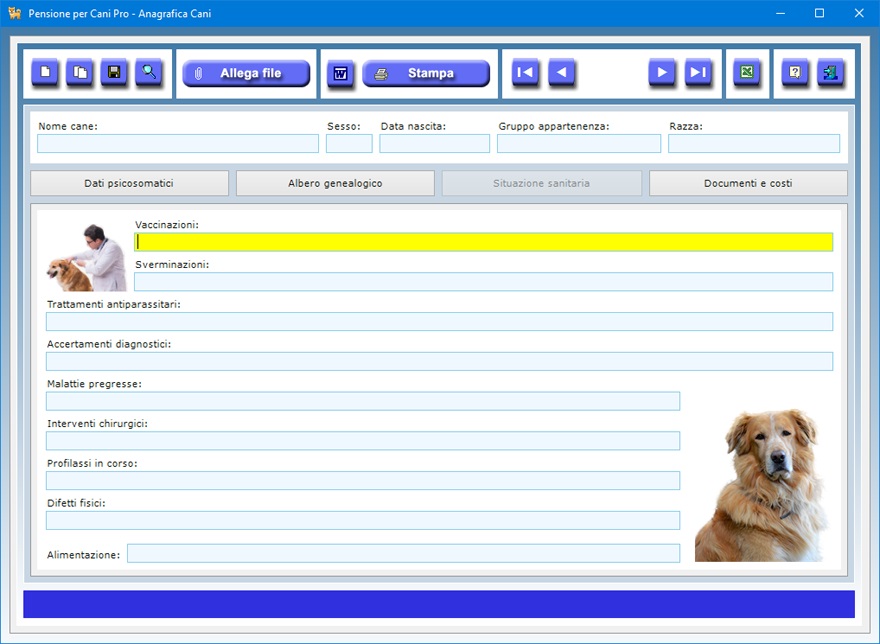Image resolution: width=880 pixels, height=644 pixels.
Task: Click the Sesso input field
Action: point(349,144)
